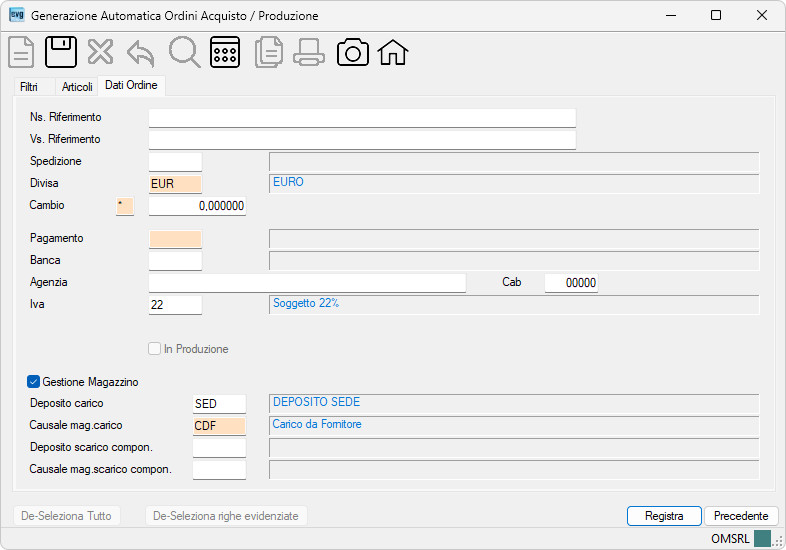Open the Articoli tab
The width and height of the screenshot is (786, 550).
(x=77, y=87)
